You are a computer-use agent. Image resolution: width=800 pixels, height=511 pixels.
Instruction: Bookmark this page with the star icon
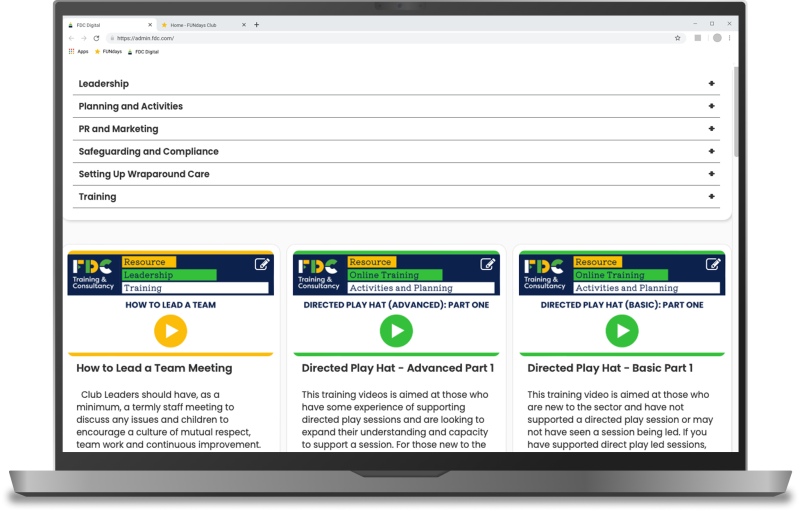click(x=677, y=38)
